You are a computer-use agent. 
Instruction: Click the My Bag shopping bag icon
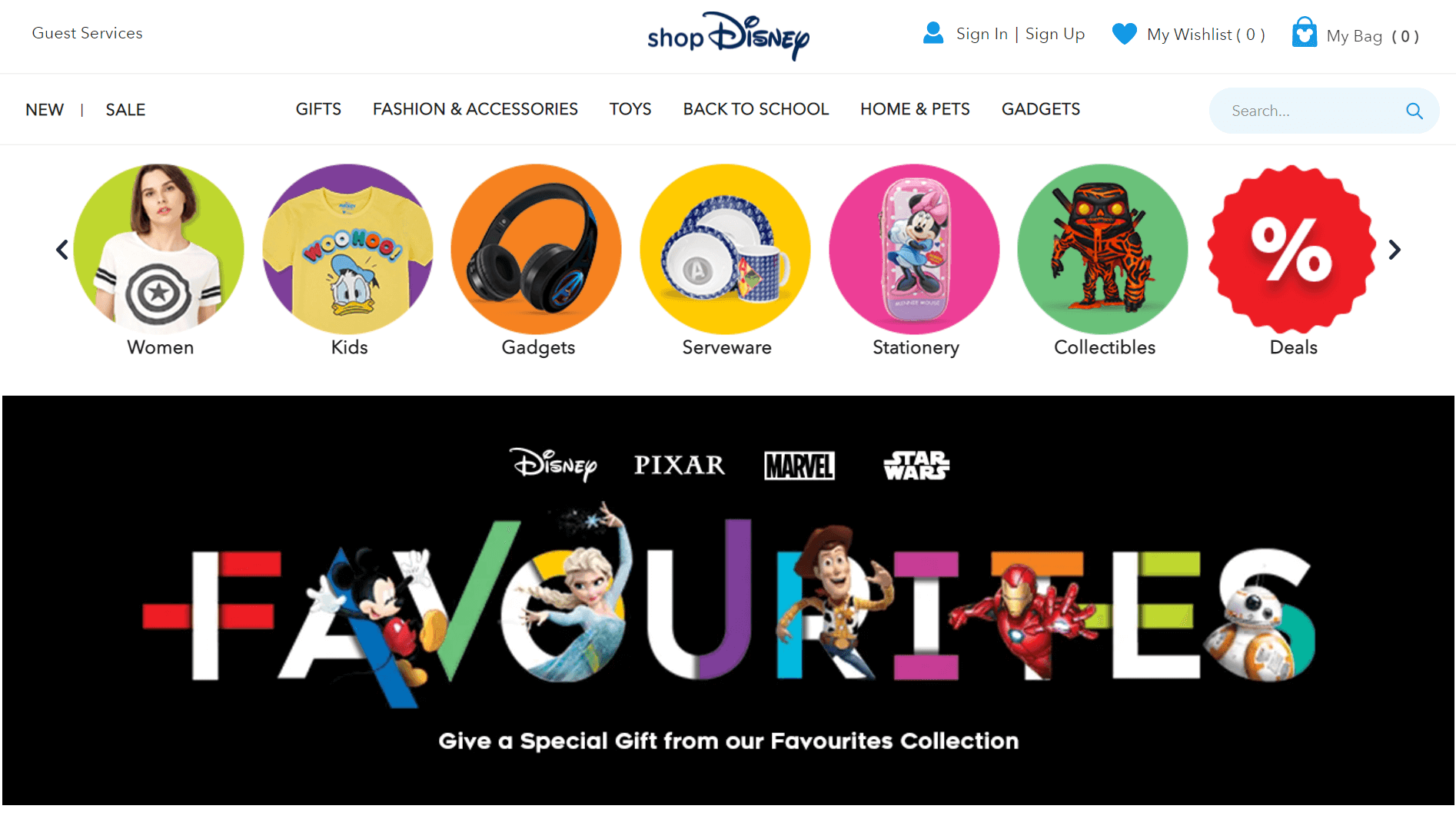tap(1304, 33)
